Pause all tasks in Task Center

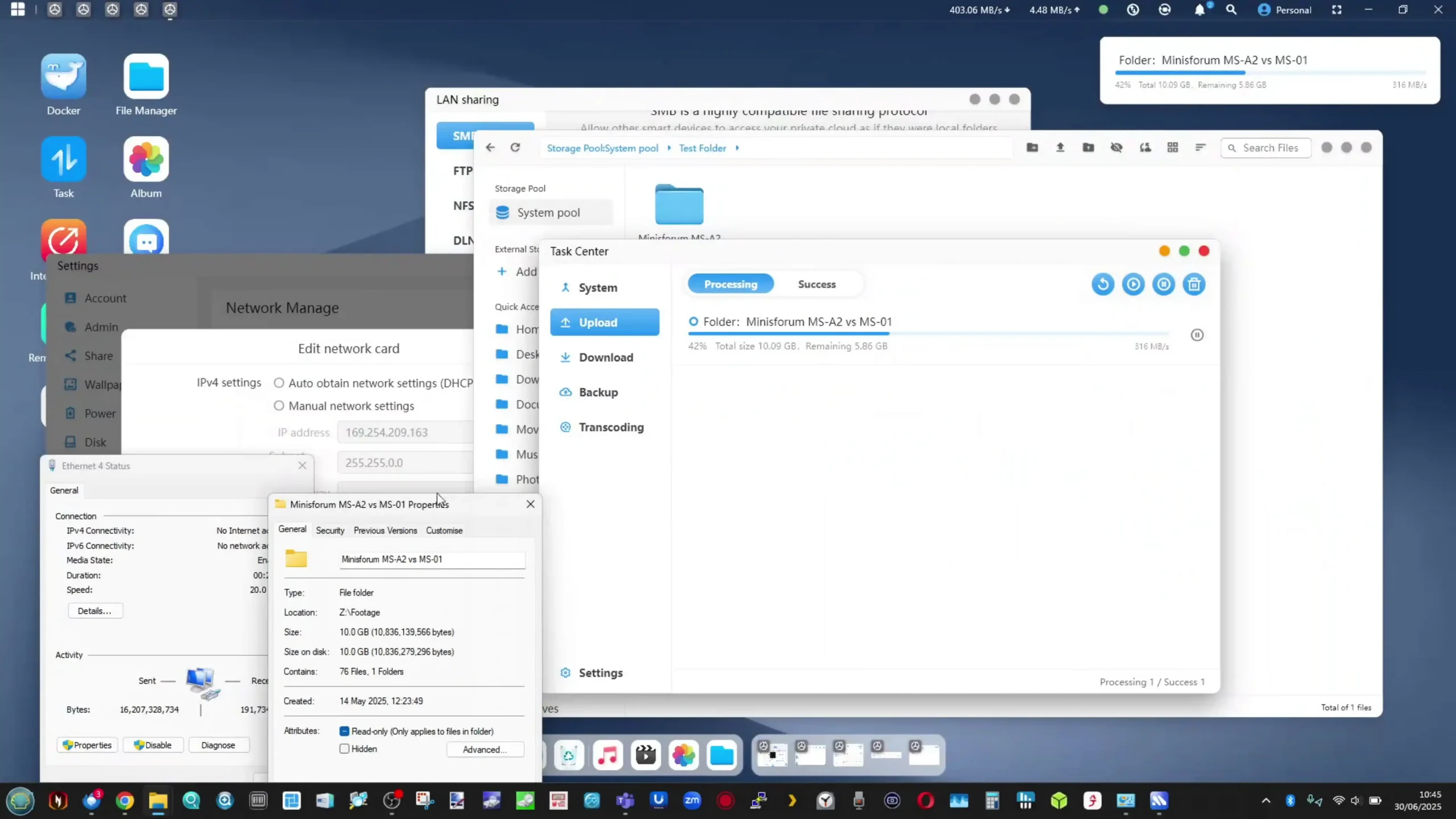[1164, 284]
